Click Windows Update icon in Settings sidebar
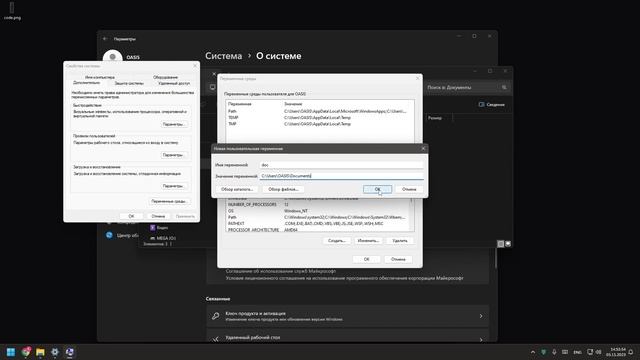 coord(109,235)
